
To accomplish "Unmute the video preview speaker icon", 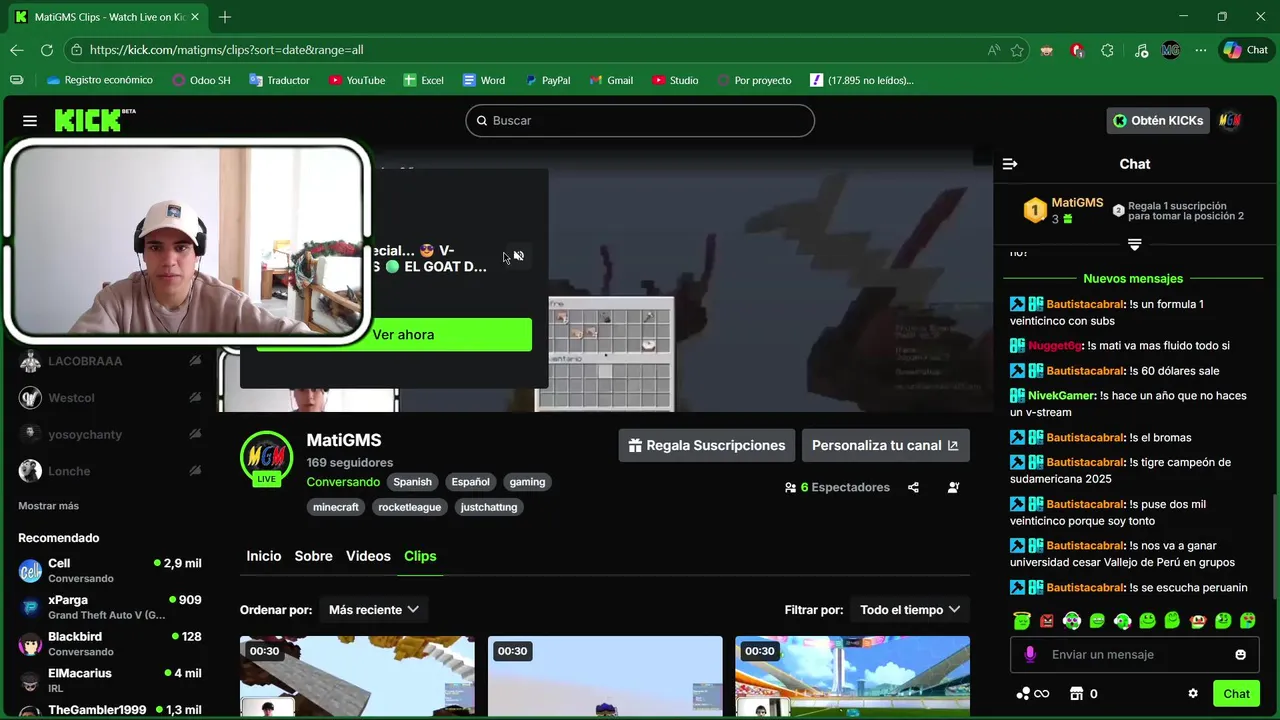I will click(518, 256).
